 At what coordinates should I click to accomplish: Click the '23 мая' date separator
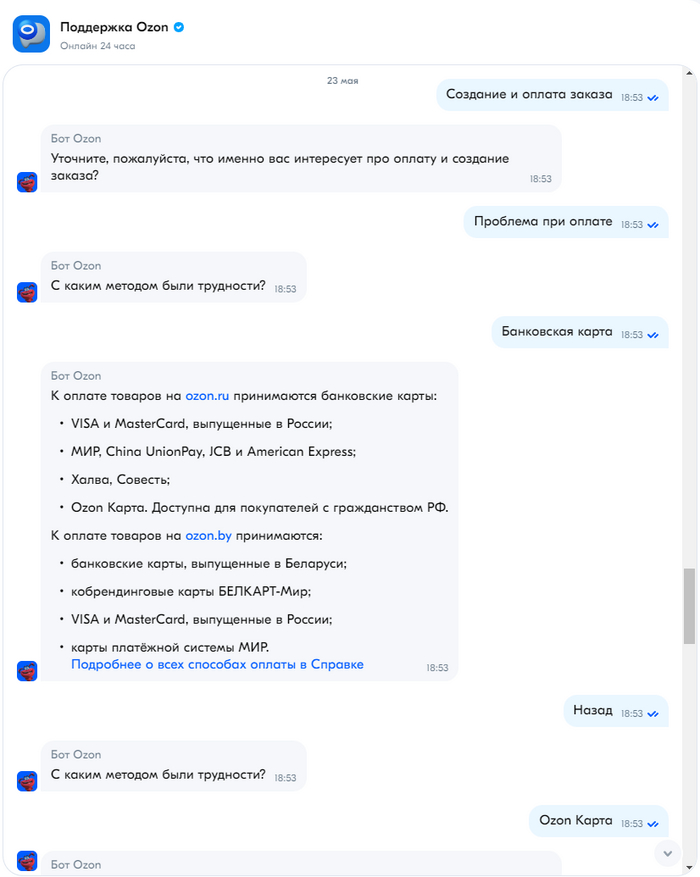342,81
